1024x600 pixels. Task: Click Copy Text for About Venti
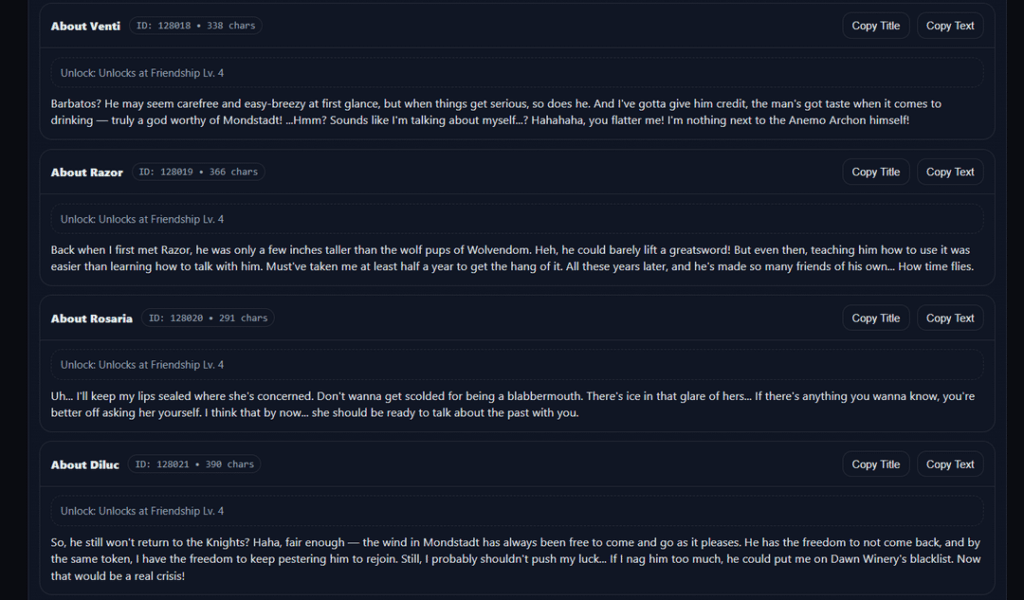(x=950, y=26)
